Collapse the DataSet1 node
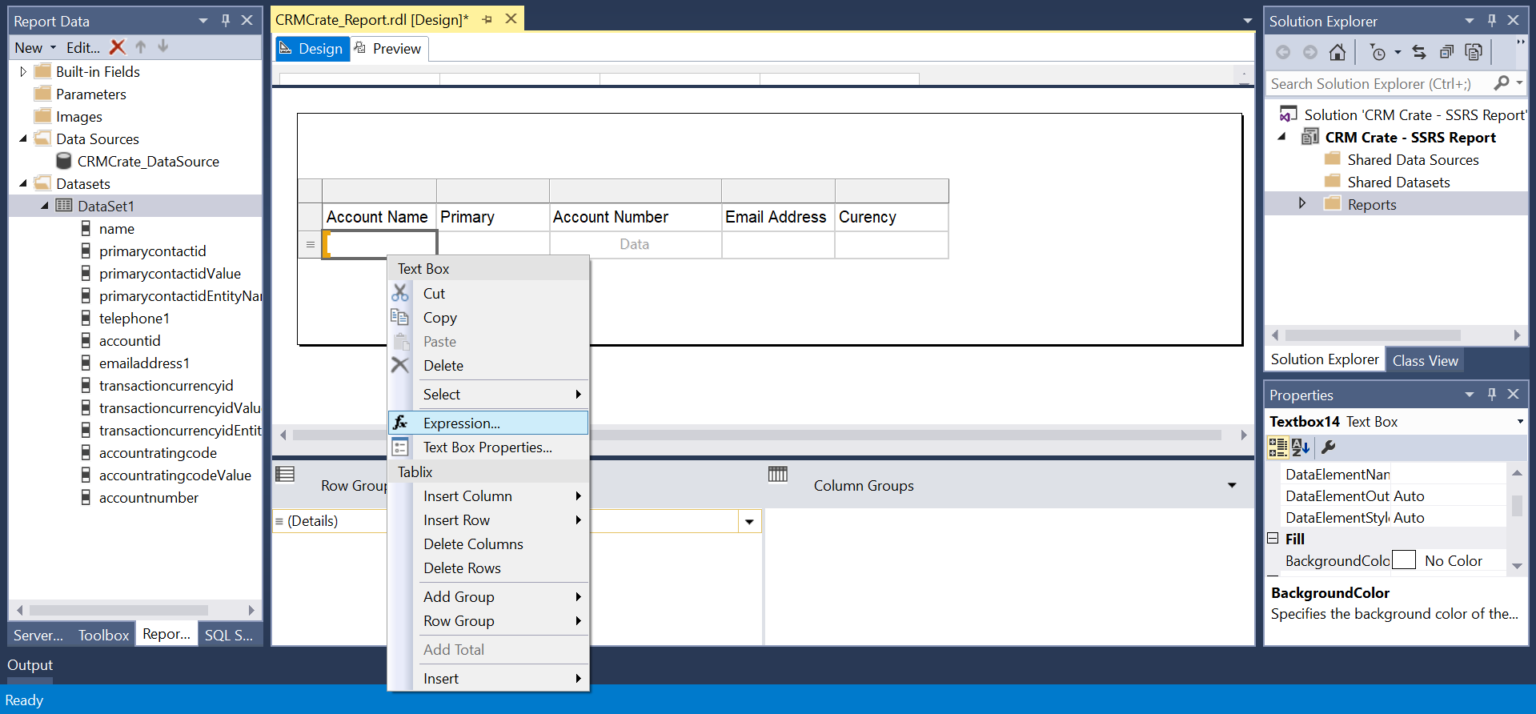 [x=44, y=206]
